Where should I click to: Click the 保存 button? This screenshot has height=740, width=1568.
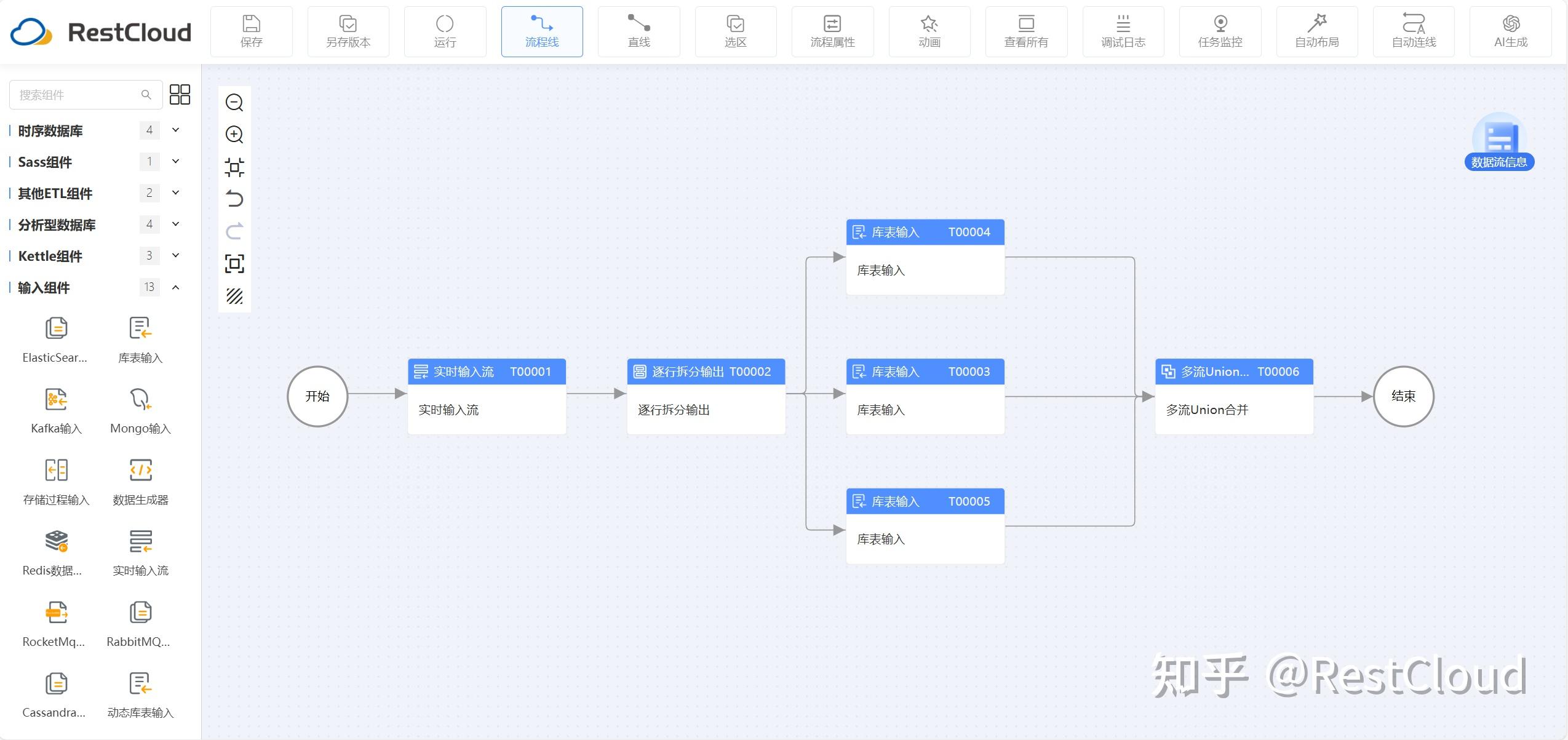pos(252,32)
